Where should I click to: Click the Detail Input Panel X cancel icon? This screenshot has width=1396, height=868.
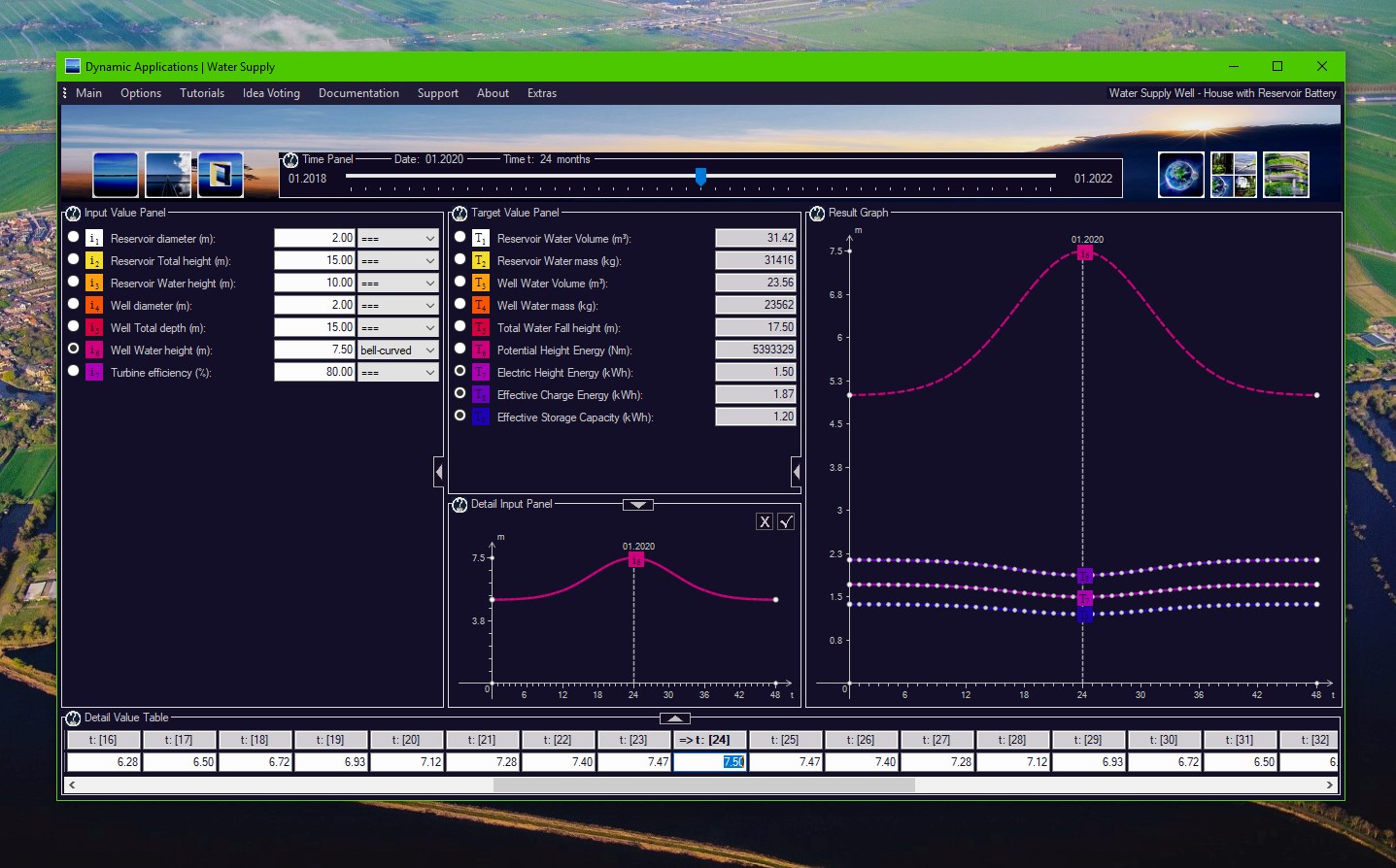(x=765, y=521)
